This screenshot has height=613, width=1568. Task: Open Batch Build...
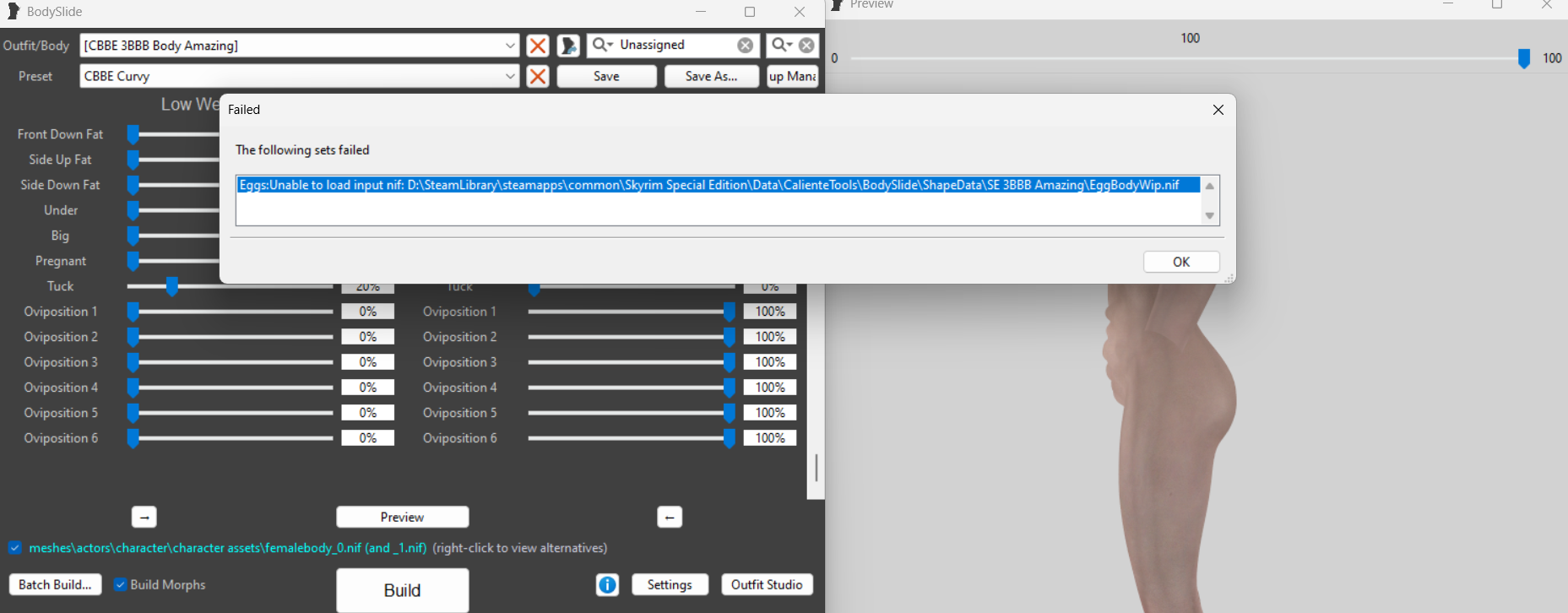tap(55, 584)
